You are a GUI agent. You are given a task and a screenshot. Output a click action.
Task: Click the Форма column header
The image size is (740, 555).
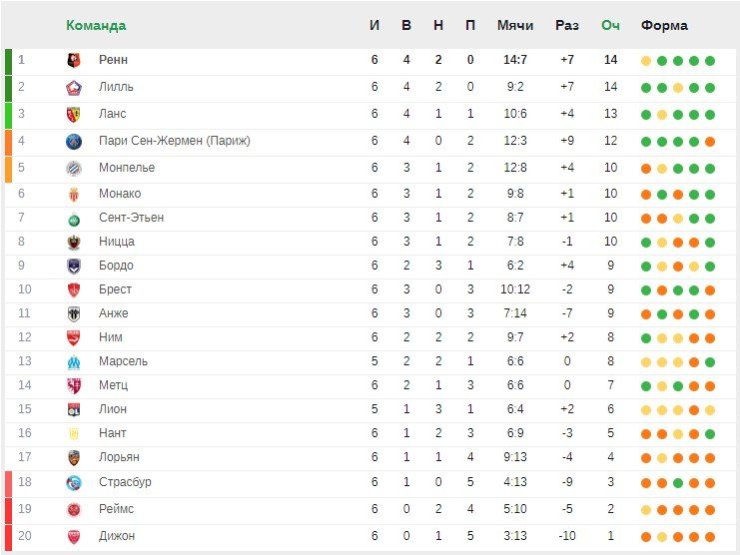[664, 25]
